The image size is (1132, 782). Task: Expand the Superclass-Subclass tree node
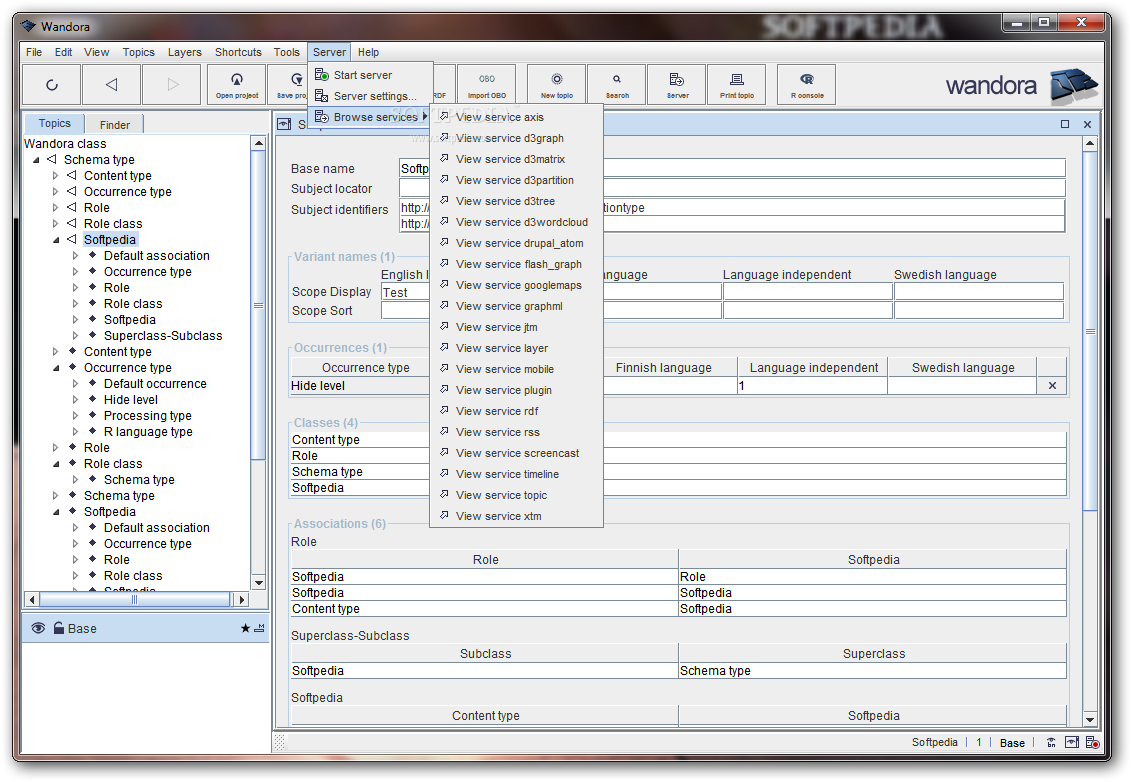tap(76, 336)
